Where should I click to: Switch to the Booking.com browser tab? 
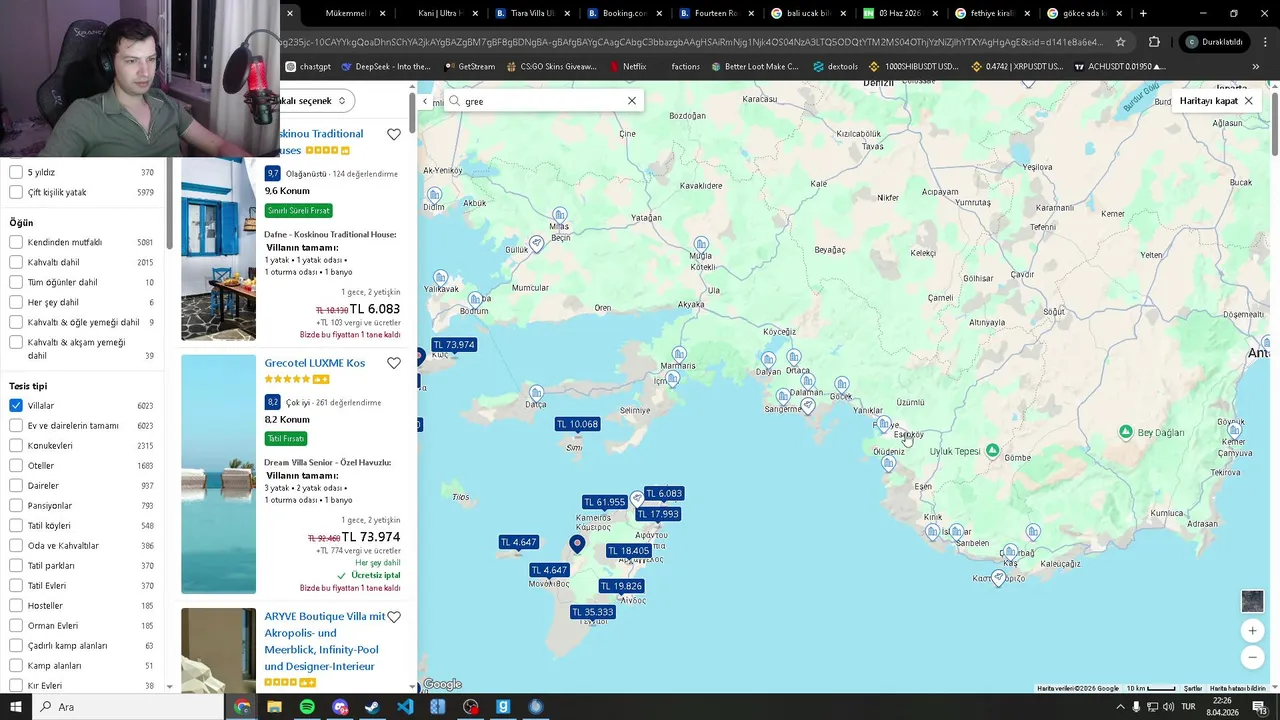pos(624,14)
